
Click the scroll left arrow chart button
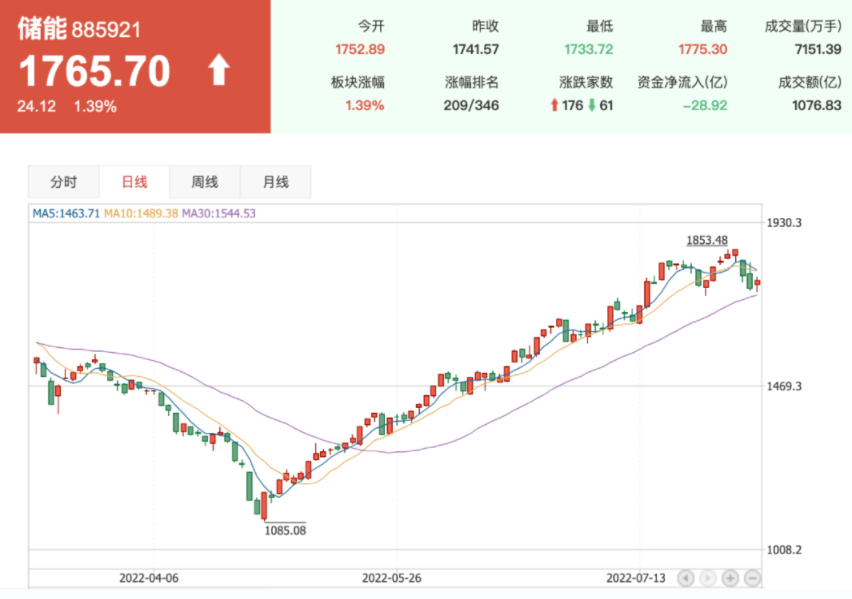[686, 578]
